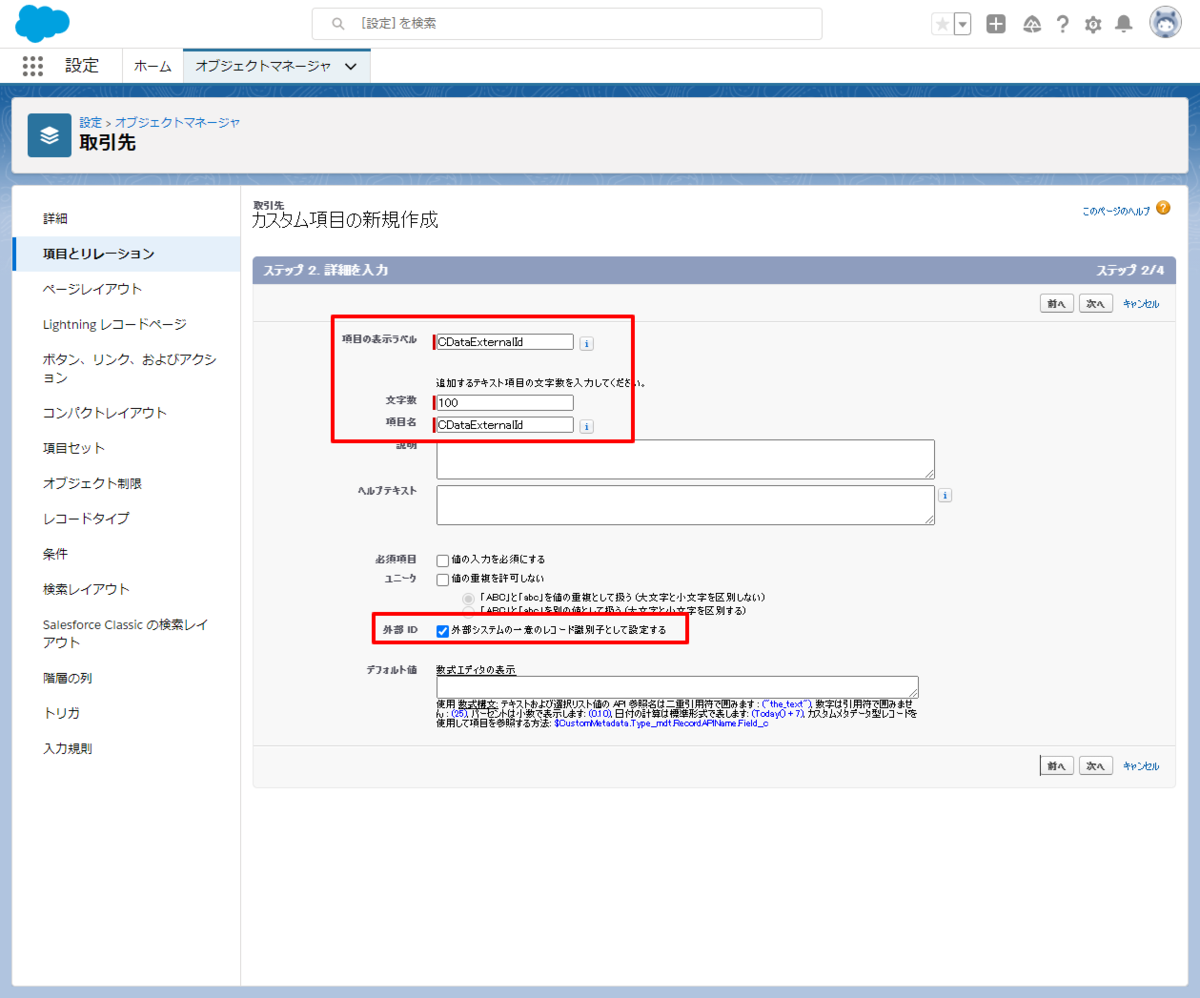
Task: Click the top 次へ button
Action: coord(1096,304)
